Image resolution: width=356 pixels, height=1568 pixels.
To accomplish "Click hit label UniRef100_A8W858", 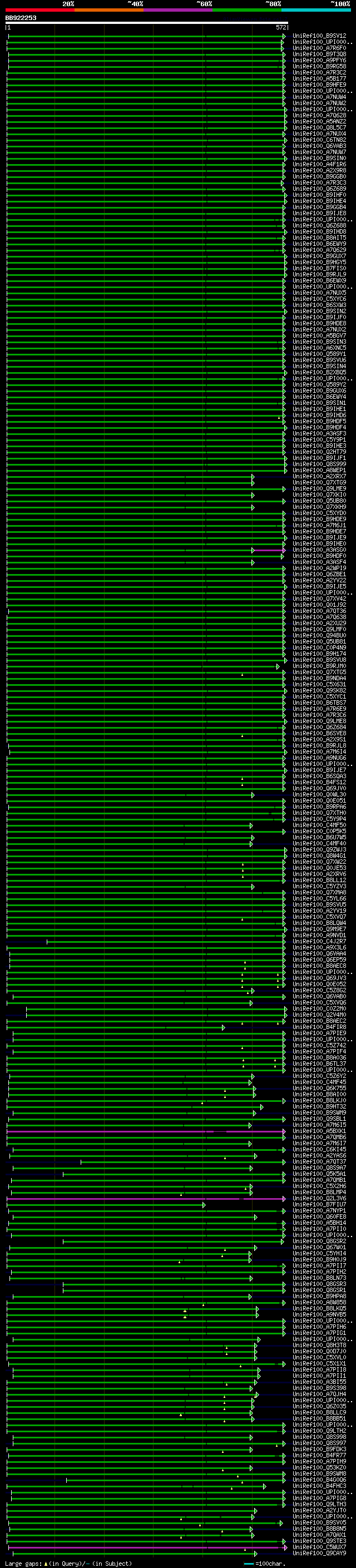I will coord(319,1303).
